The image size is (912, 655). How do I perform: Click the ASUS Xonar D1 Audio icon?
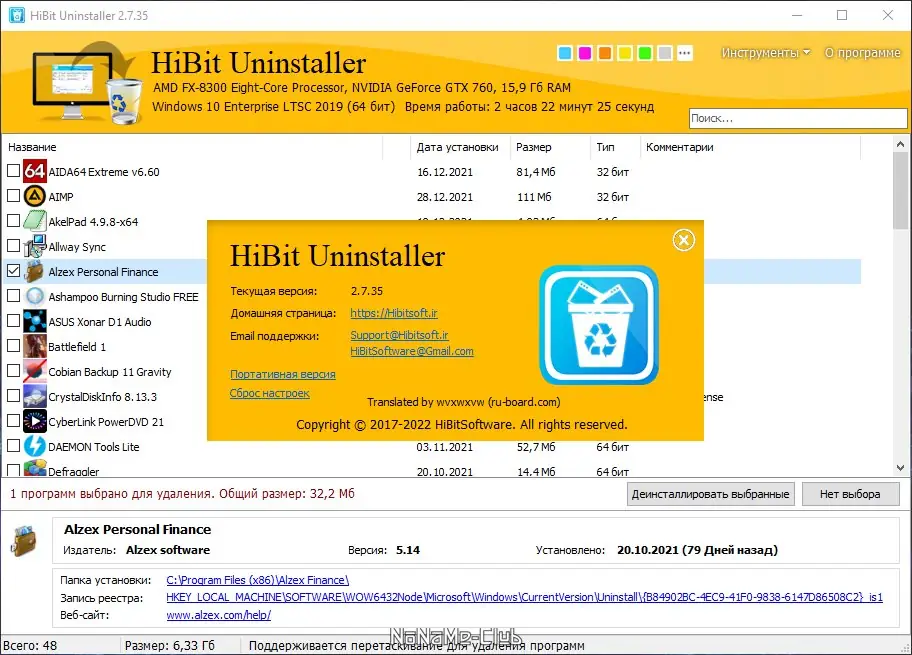(35, 321)
